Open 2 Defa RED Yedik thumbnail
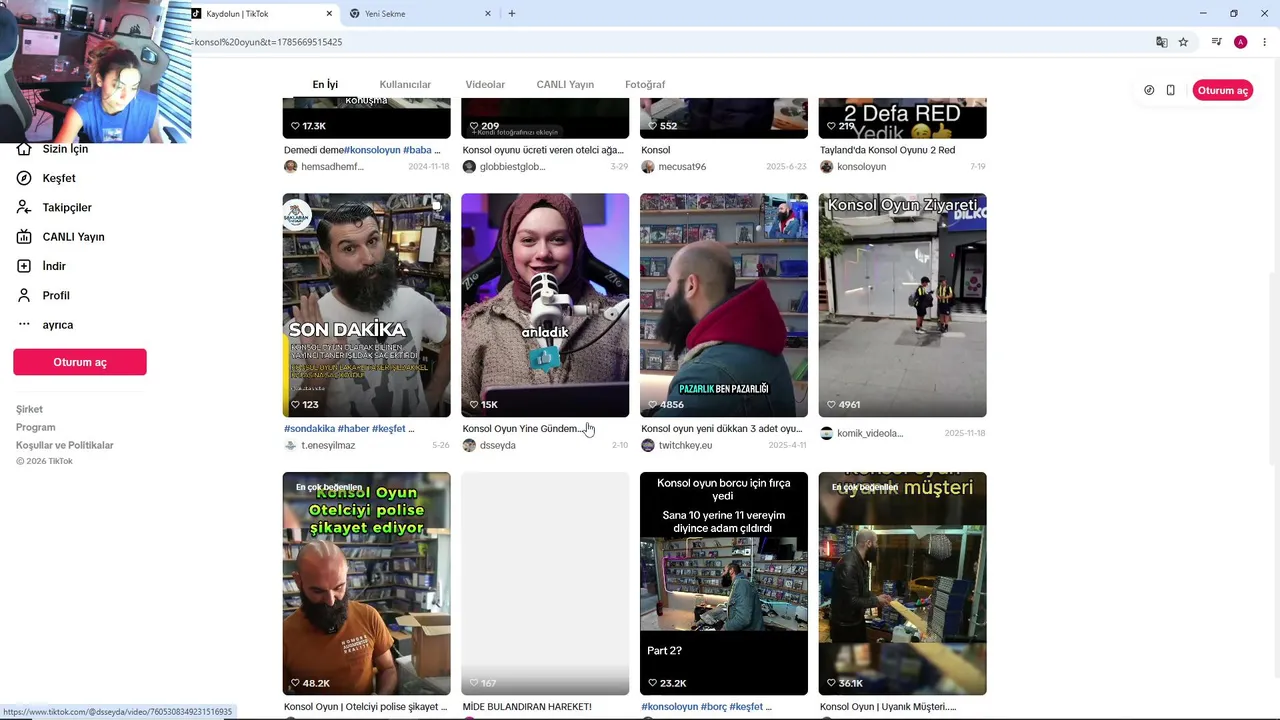The width and height of the screenshot is (1280, 720). tap(903, 118)
